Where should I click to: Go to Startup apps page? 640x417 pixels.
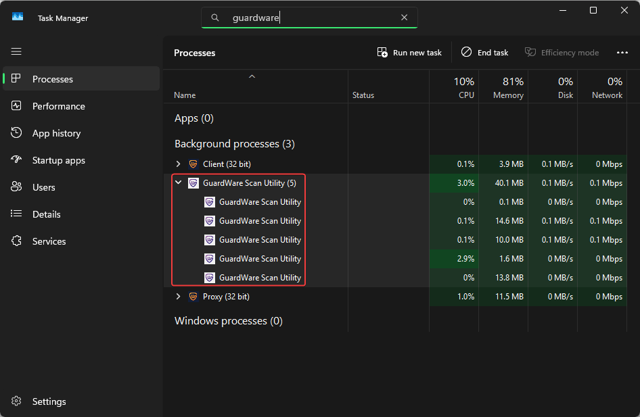coord(58,160)
